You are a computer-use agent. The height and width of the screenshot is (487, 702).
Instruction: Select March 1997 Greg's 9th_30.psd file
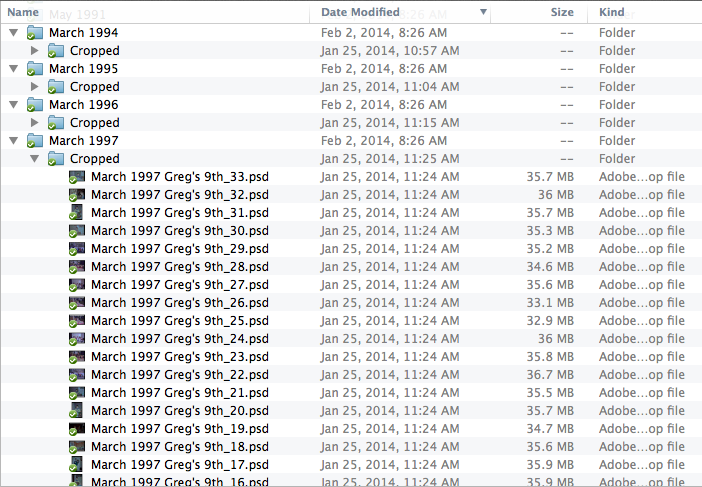pos(179,231)
